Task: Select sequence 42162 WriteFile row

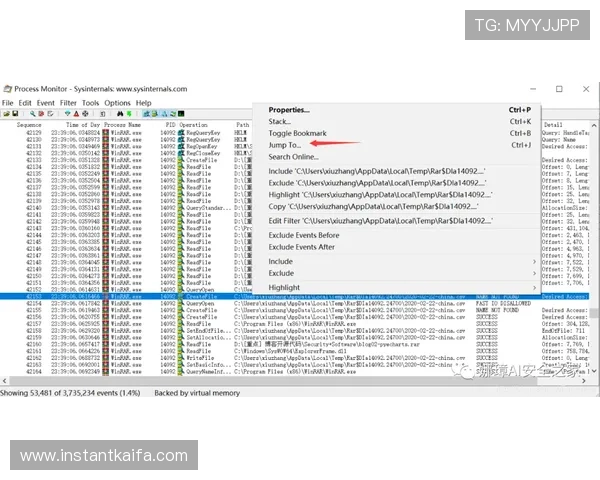Action: (x=294, y=358)
